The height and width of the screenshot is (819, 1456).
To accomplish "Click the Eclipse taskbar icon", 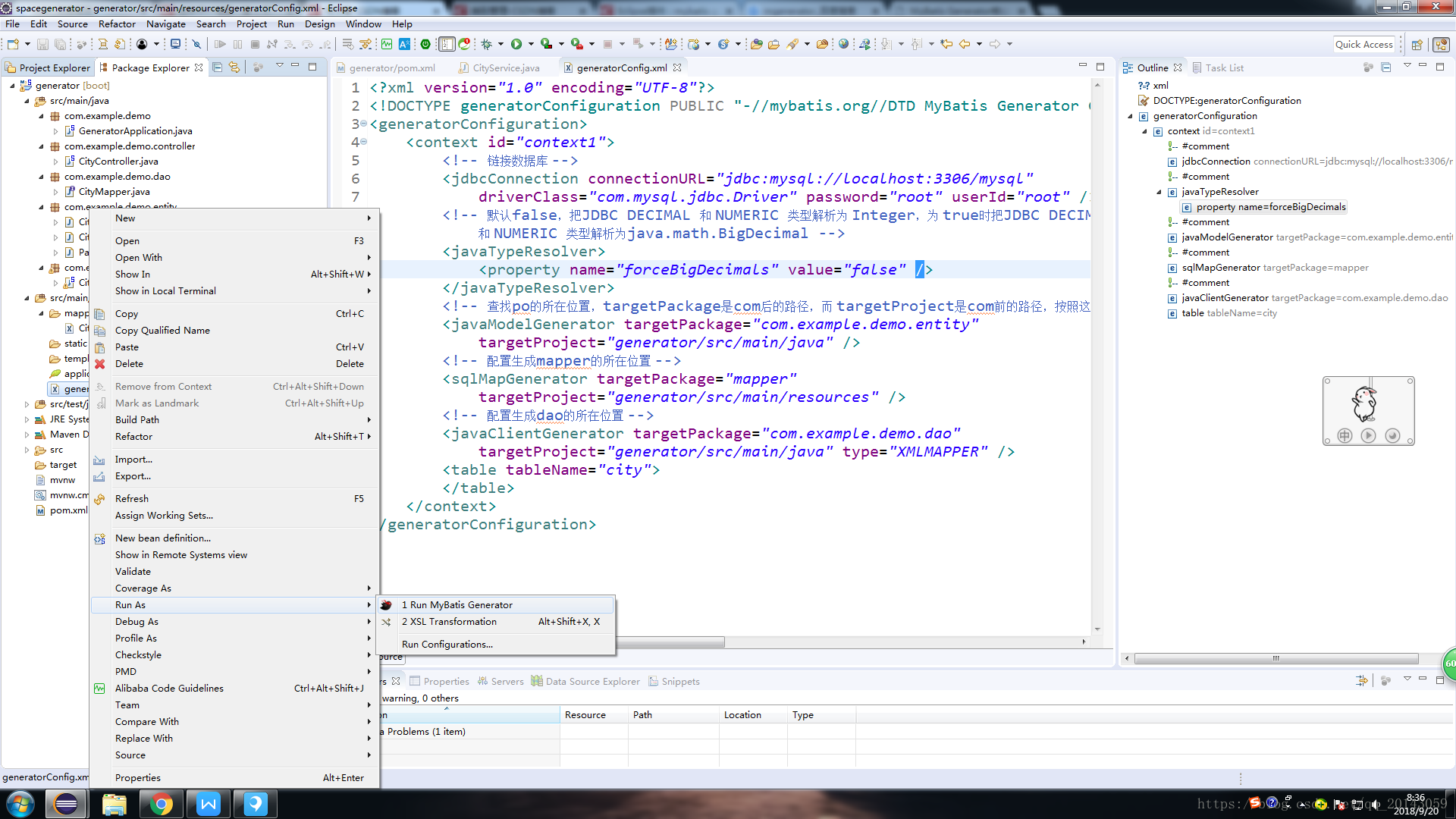I will (66, 804).
